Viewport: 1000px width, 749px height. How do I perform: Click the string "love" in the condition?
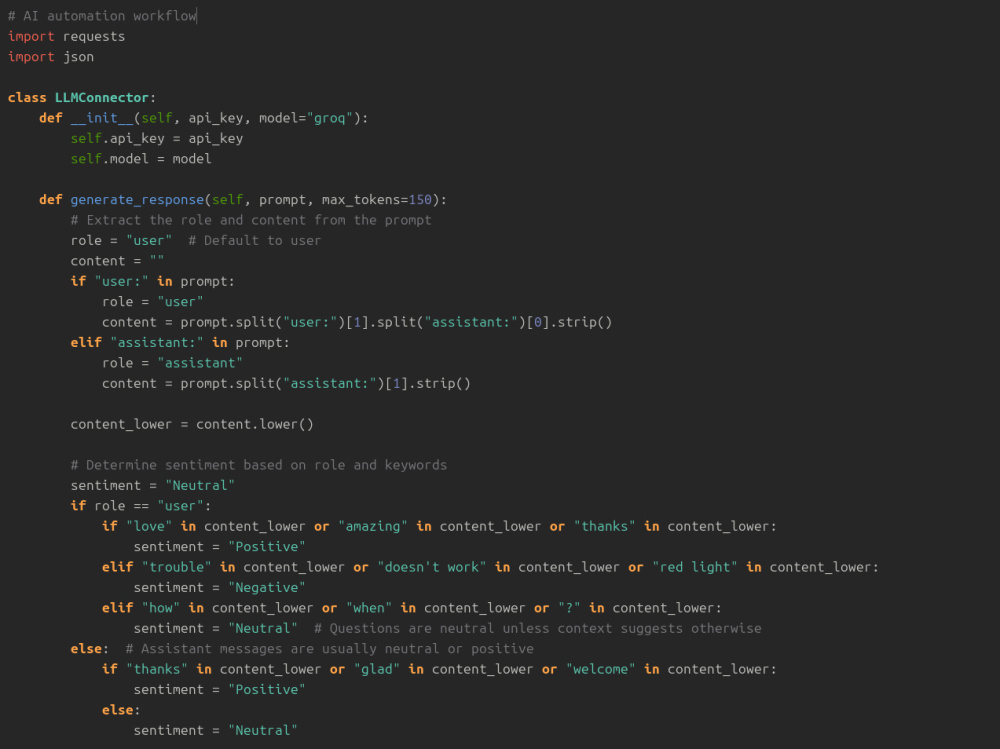[149, 526]
